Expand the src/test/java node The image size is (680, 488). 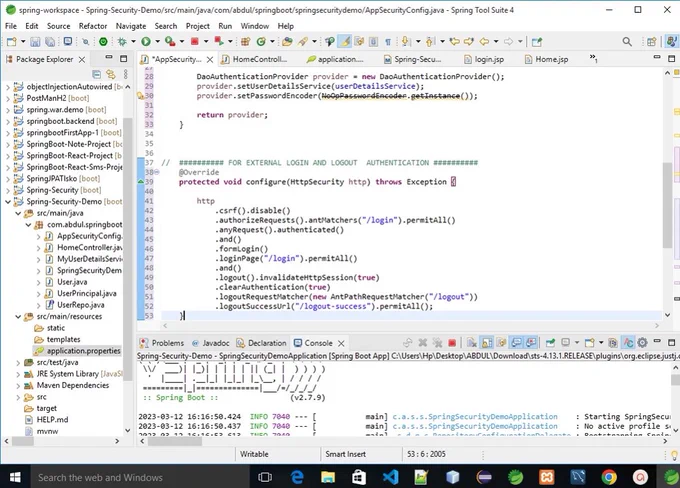(18, 362)
